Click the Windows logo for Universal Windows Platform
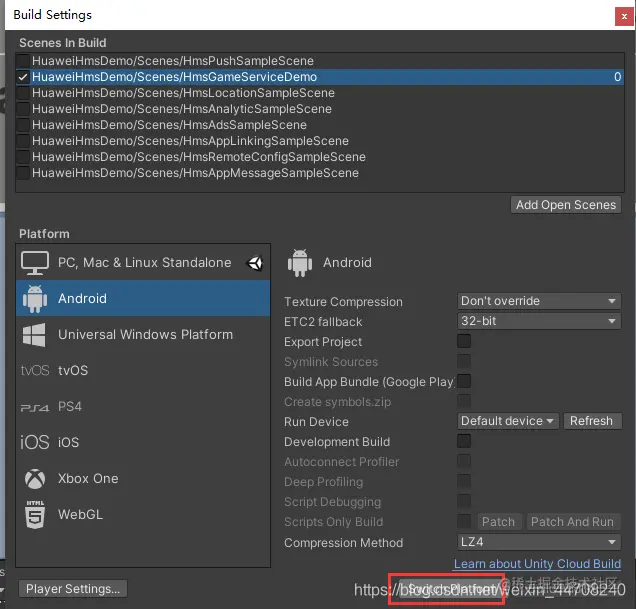636x609 pixels. pos(34,335)
